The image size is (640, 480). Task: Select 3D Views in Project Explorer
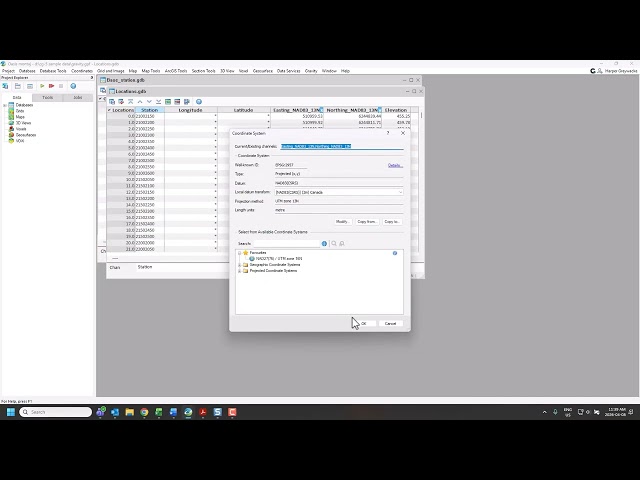(23, 123)
